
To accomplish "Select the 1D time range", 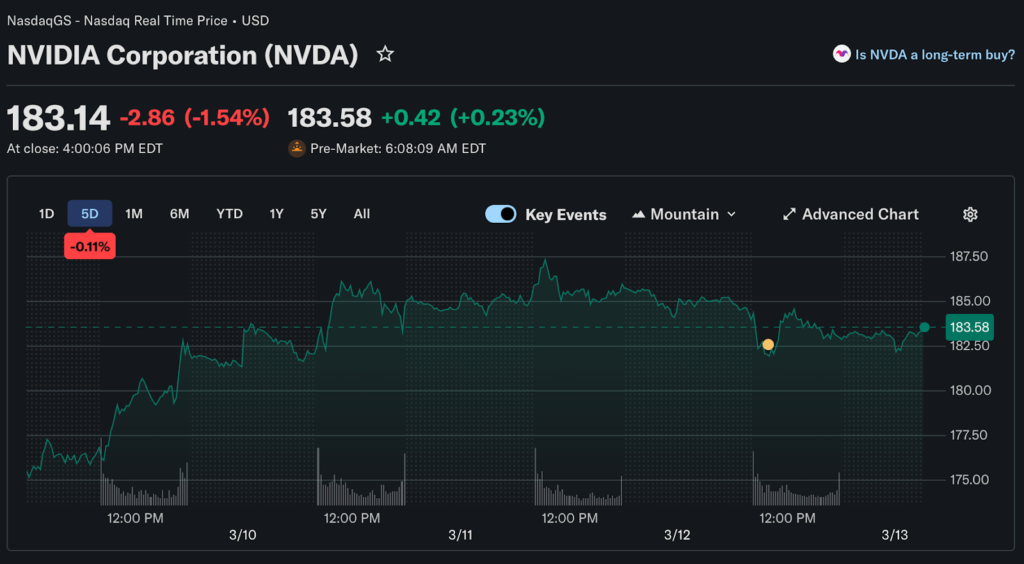I will pyautogui.click(x=46, y=213).
